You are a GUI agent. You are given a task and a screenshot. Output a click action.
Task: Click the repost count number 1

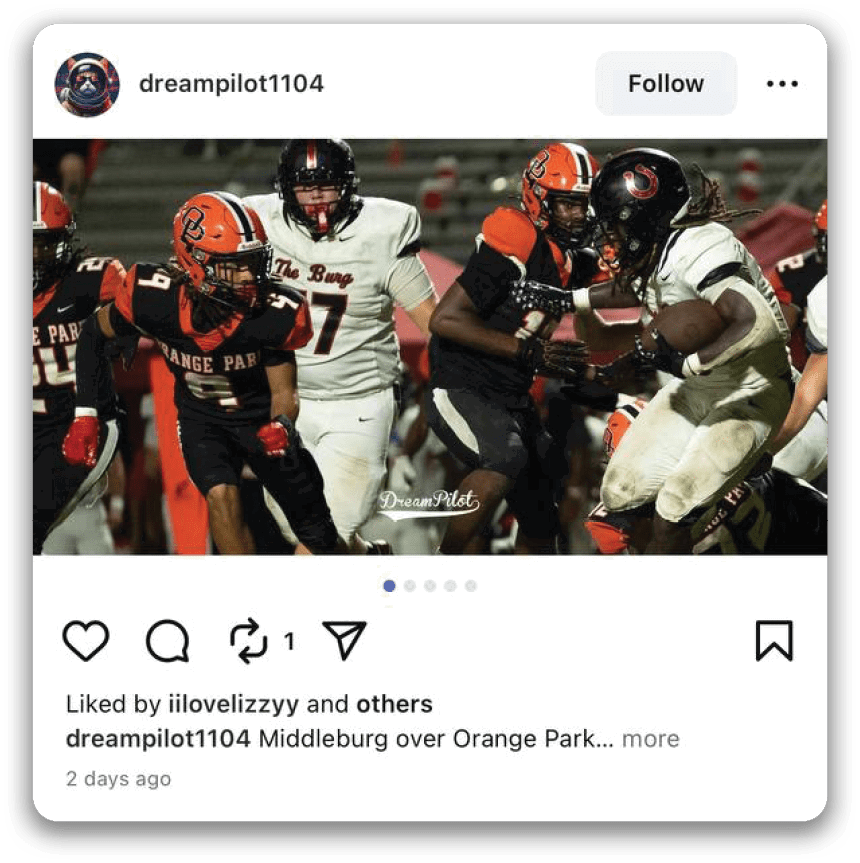(x=289, y=641)
